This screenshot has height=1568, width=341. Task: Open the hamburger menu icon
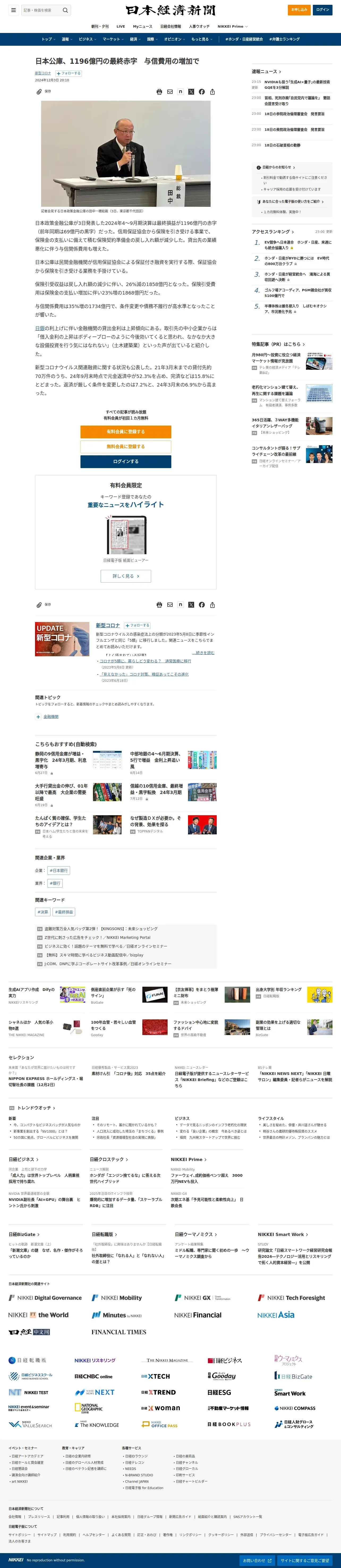tap(13, 10)
